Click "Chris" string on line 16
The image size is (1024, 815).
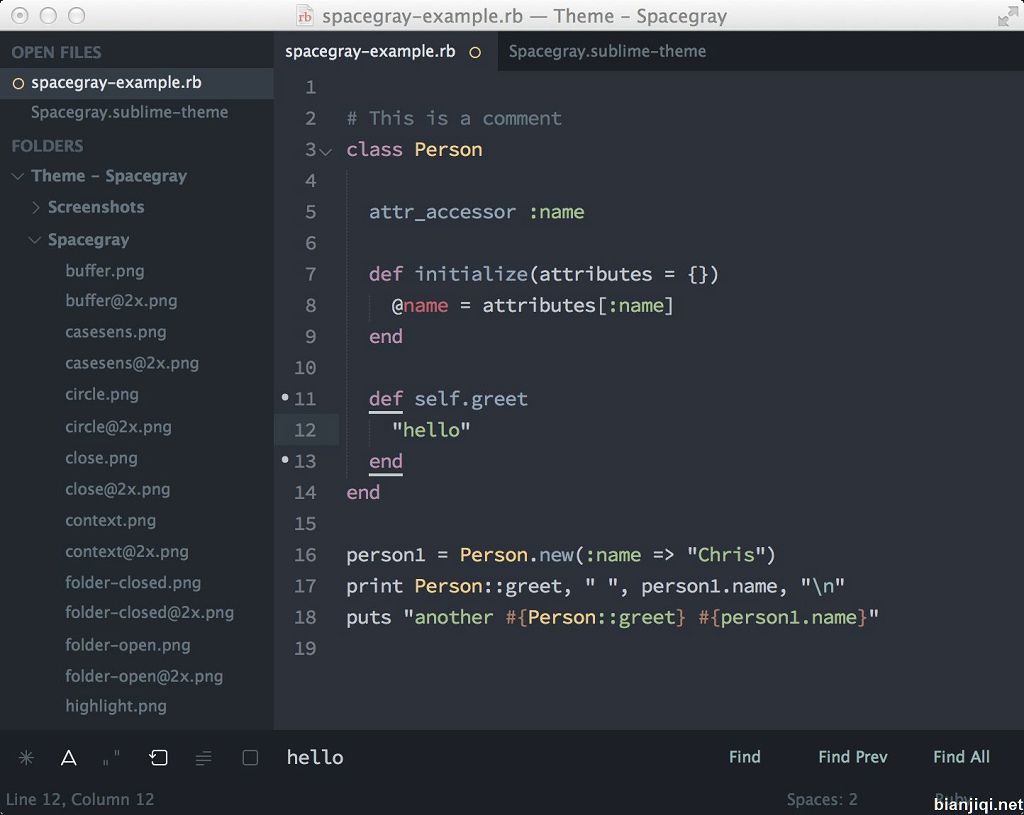pyautogui.click(x=726, y=555)
